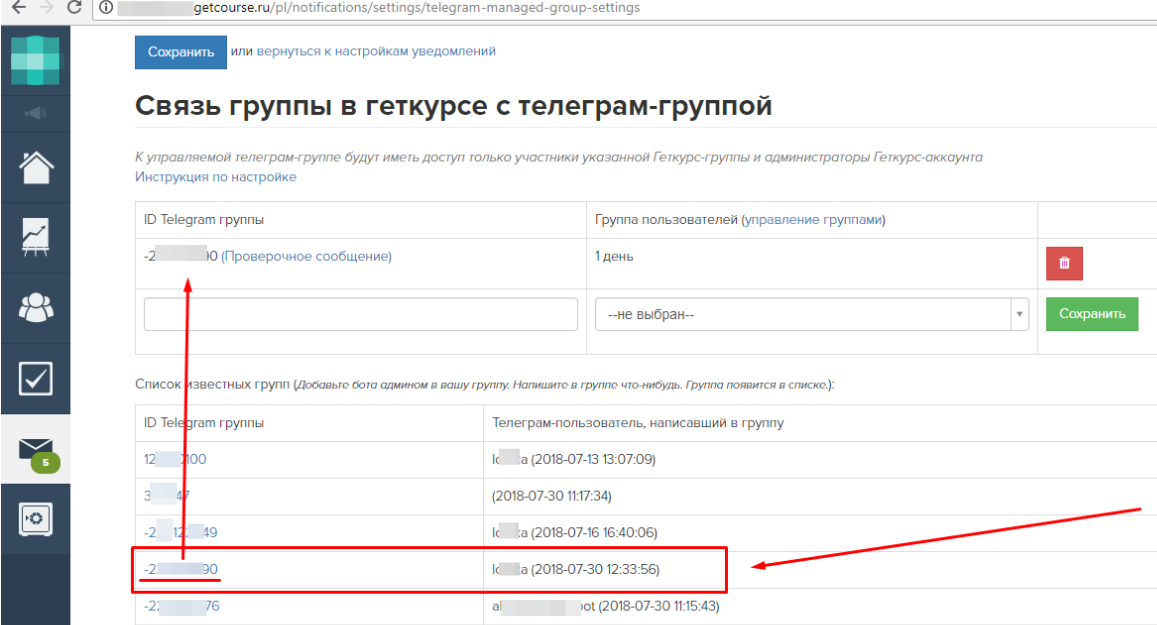Click 'Проверочное сообщение' link
This screenshot has width=1157, height=625.
(306, 256)
